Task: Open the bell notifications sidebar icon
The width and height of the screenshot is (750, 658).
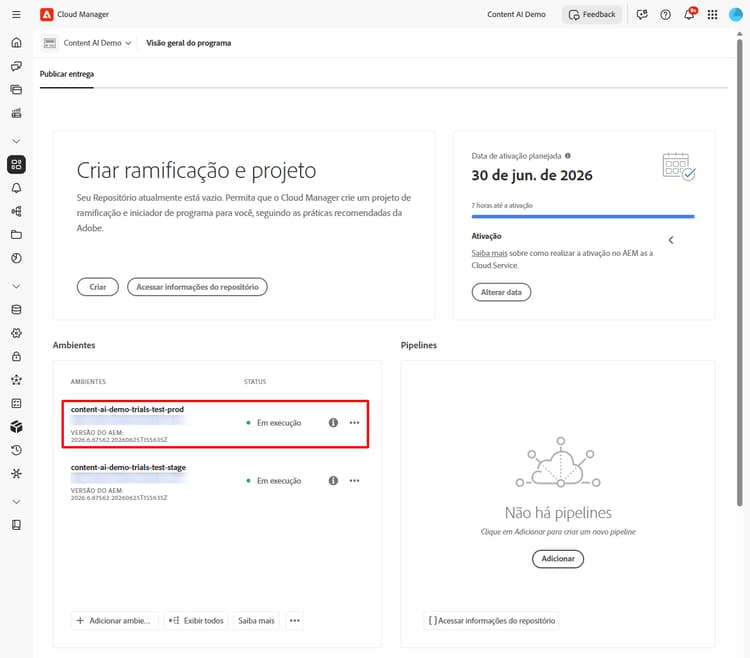Action: pyautogui.click(x=16, y=188)
